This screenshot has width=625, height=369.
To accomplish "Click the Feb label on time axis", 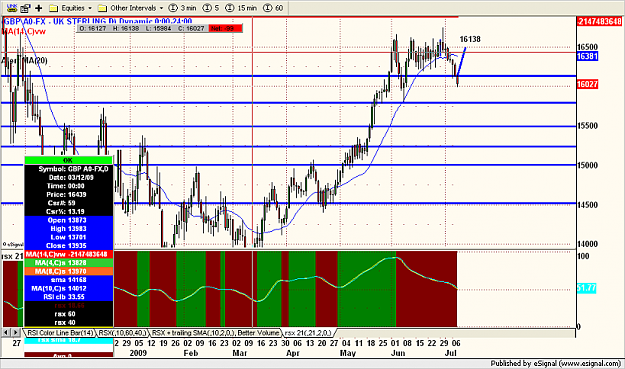I will (191, 353).
